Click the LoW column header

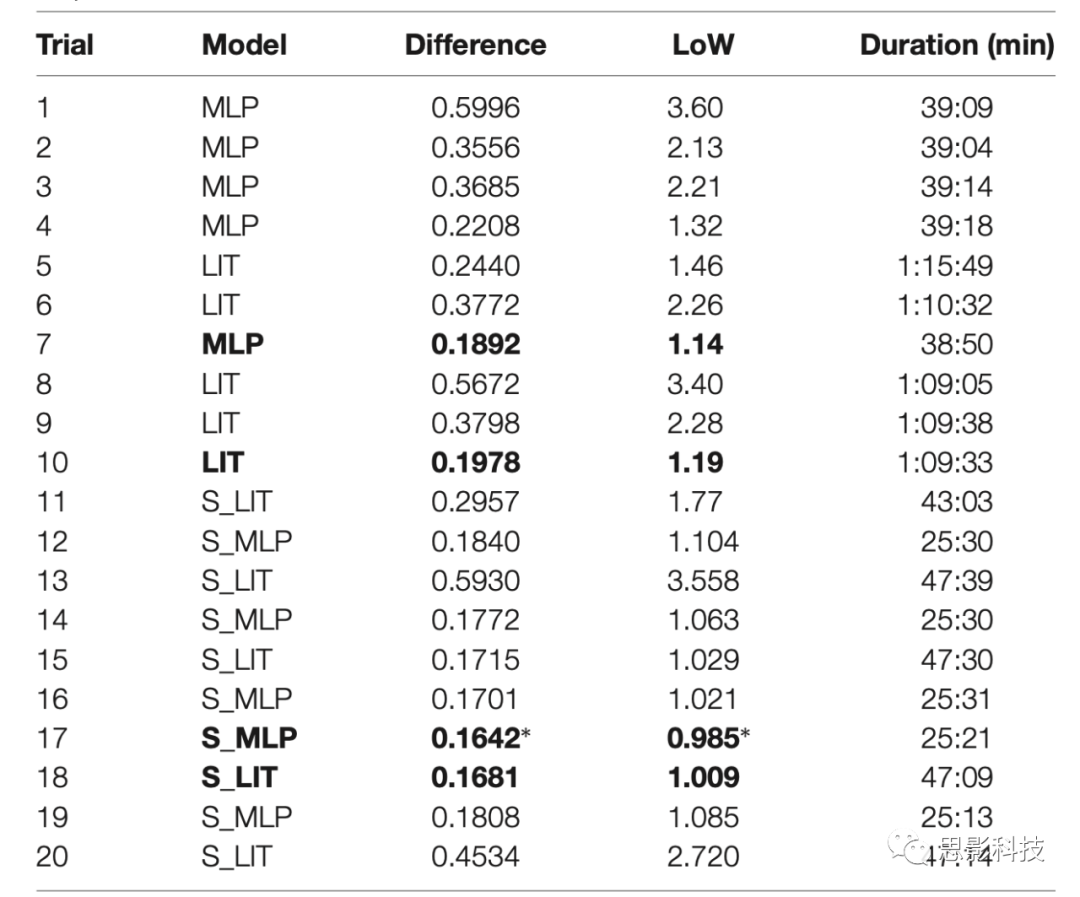point(703,45)
